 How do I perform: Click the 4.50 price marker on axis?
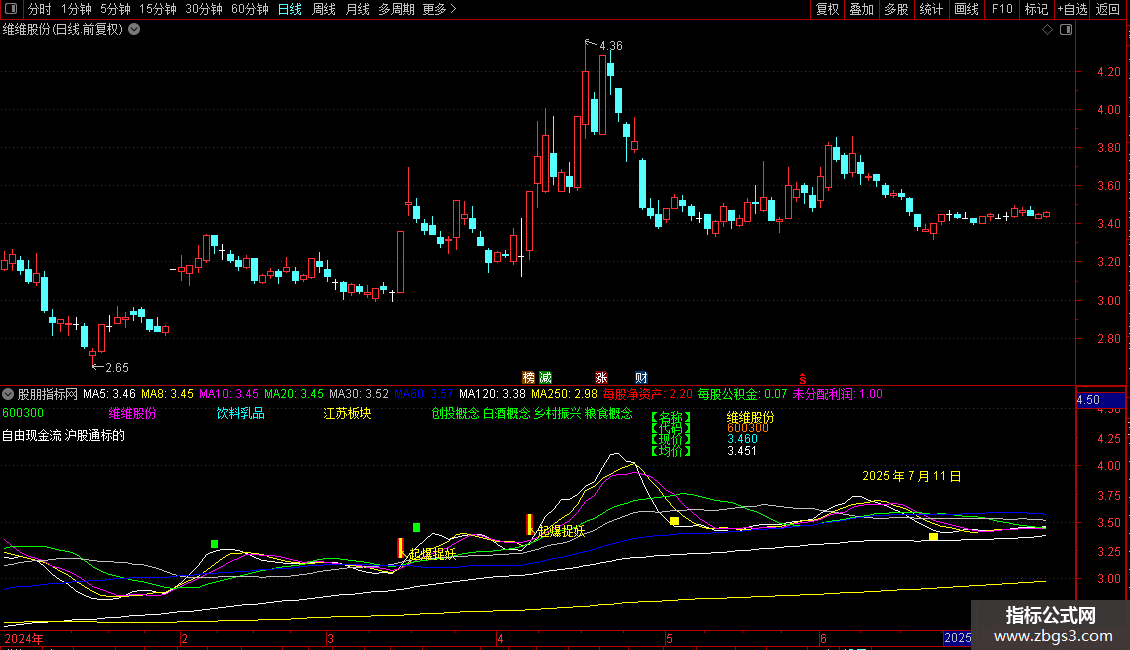[x=1088, y=401]
